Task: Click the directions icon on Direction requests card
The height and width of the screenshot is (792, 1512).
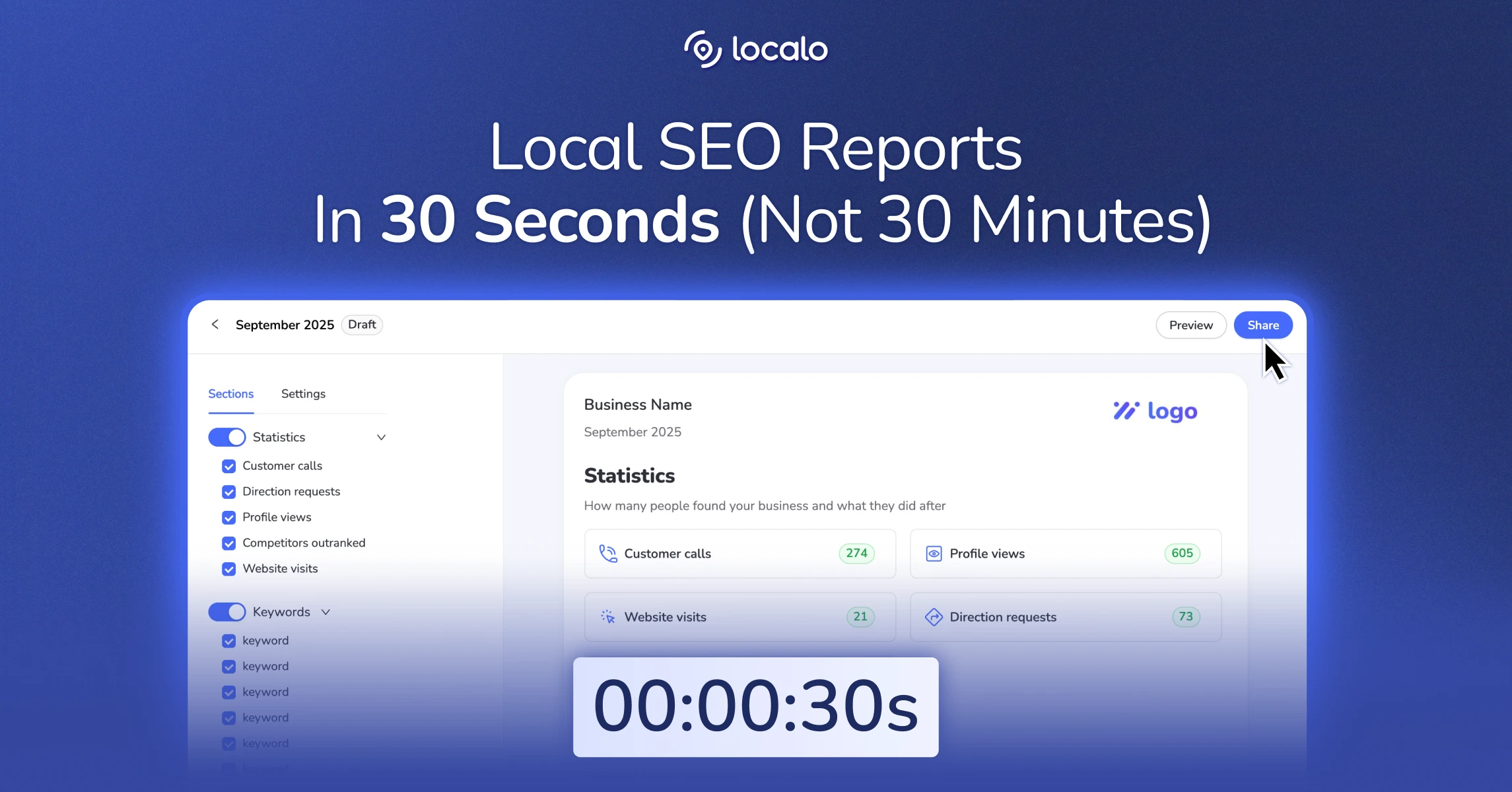Action: tap(933, 616)
